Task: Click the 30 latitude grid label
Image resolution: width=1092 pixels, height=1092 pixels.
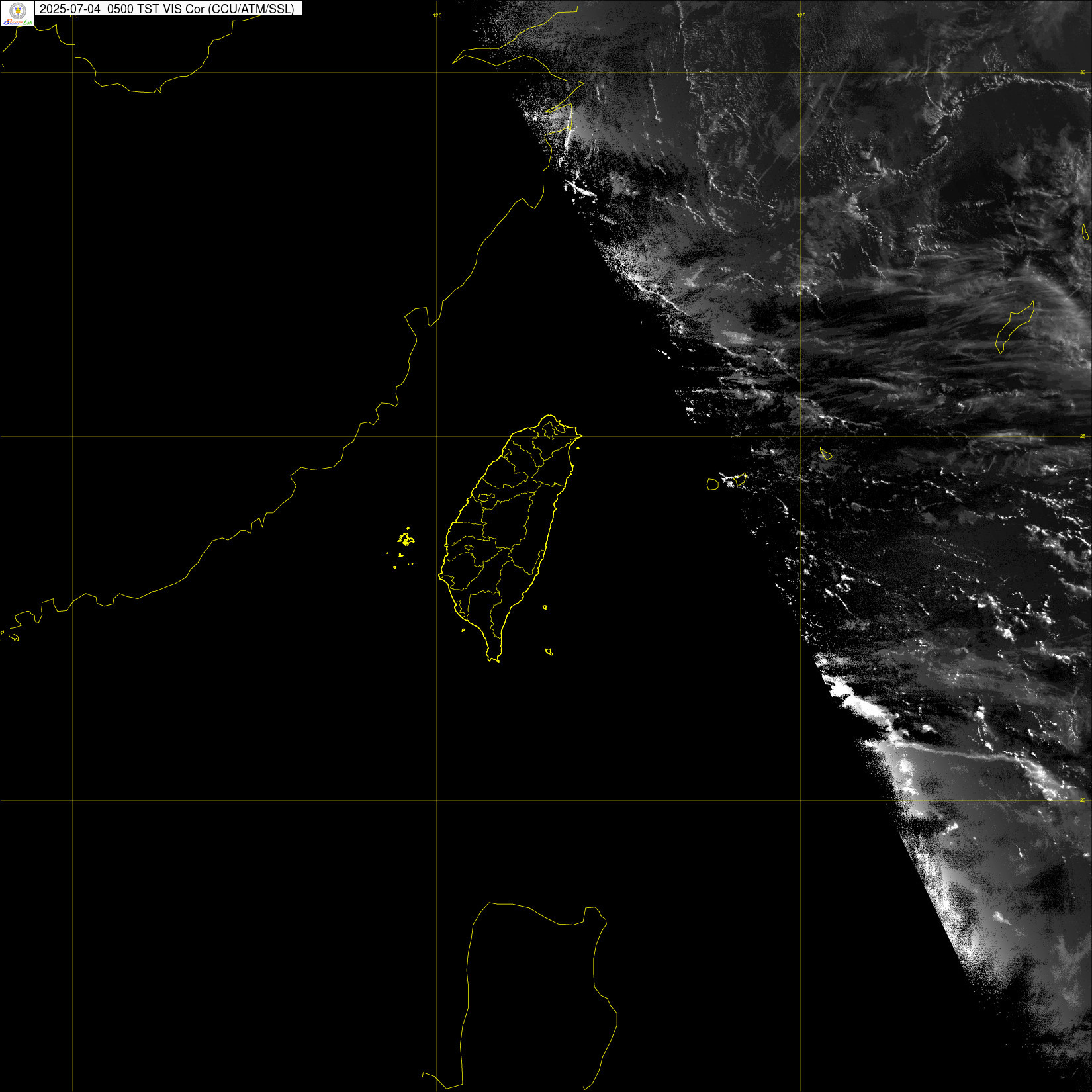Action: tap(1083, 72)
